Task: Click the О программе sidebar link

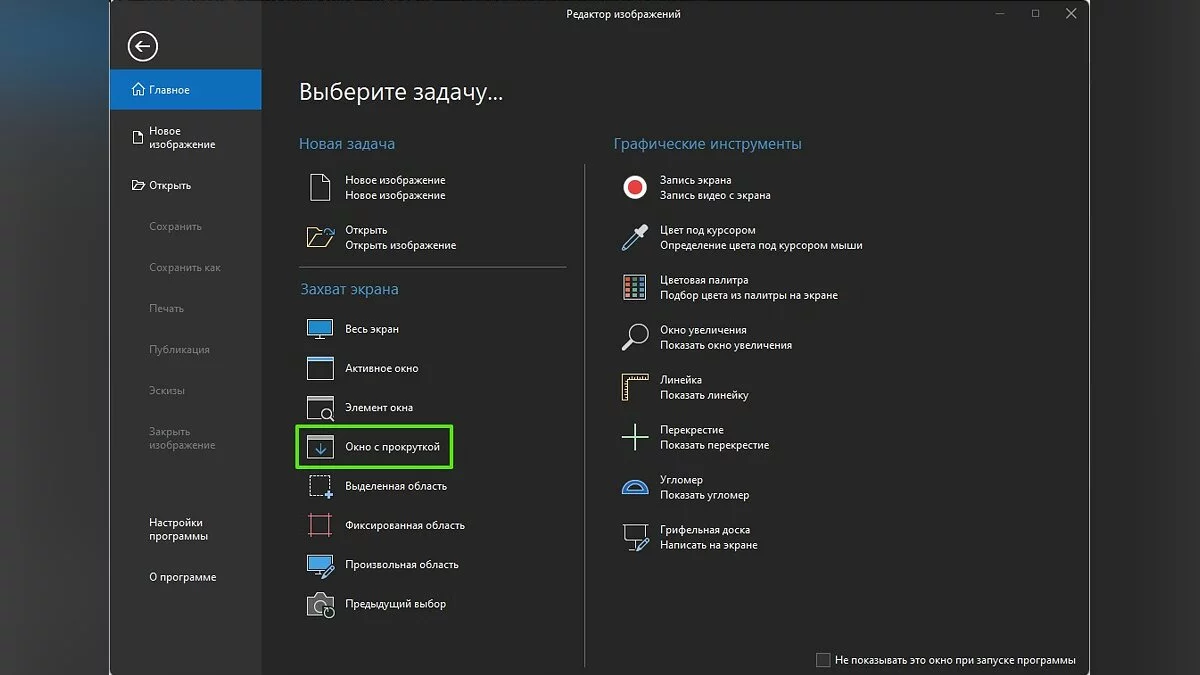Action: coord(182,577)
